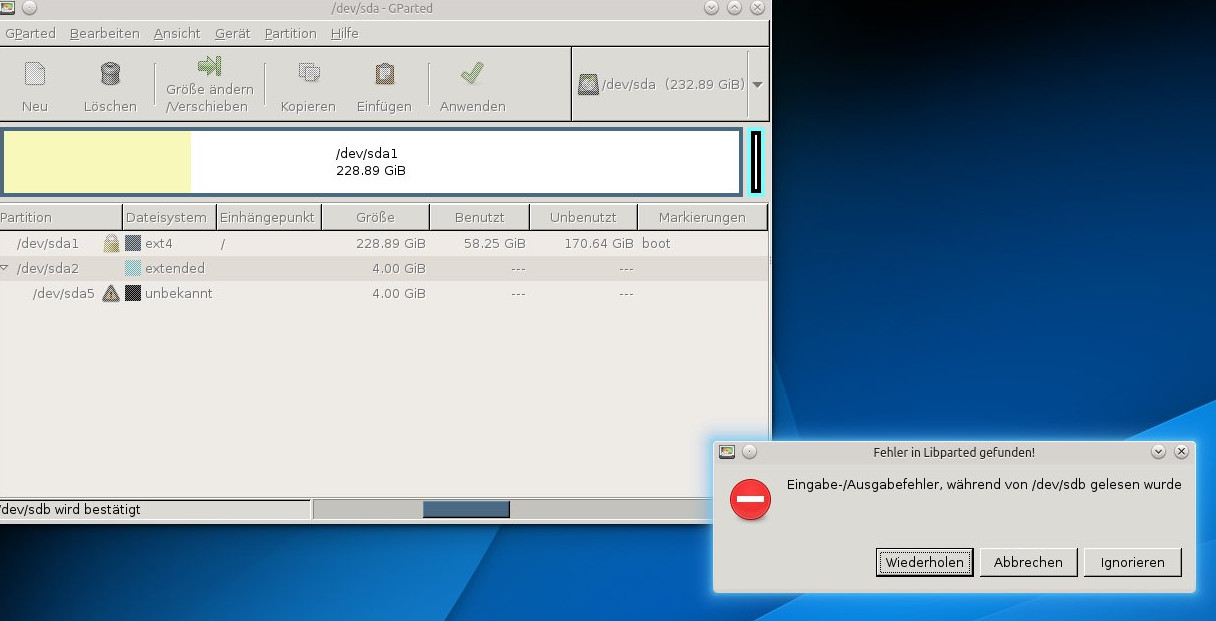Click the Wiederholen button
Screen dimensions: 1216x621
point(925,562)
